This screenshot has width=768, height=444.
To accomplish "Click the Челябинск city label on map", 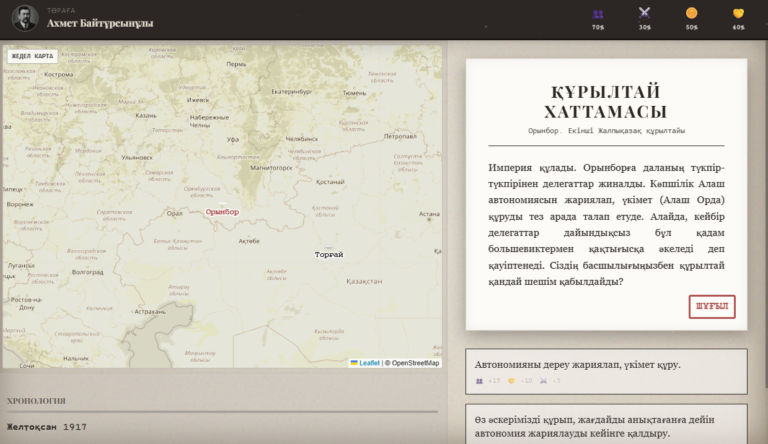I will click(x=302, y=139).
